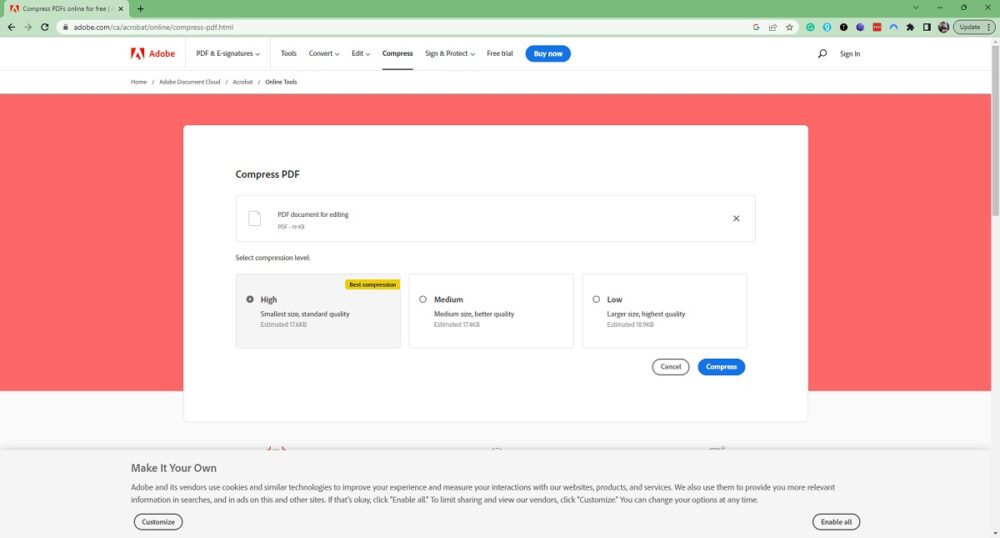
Task: Click the Sign In link
Action: point(849,54)
